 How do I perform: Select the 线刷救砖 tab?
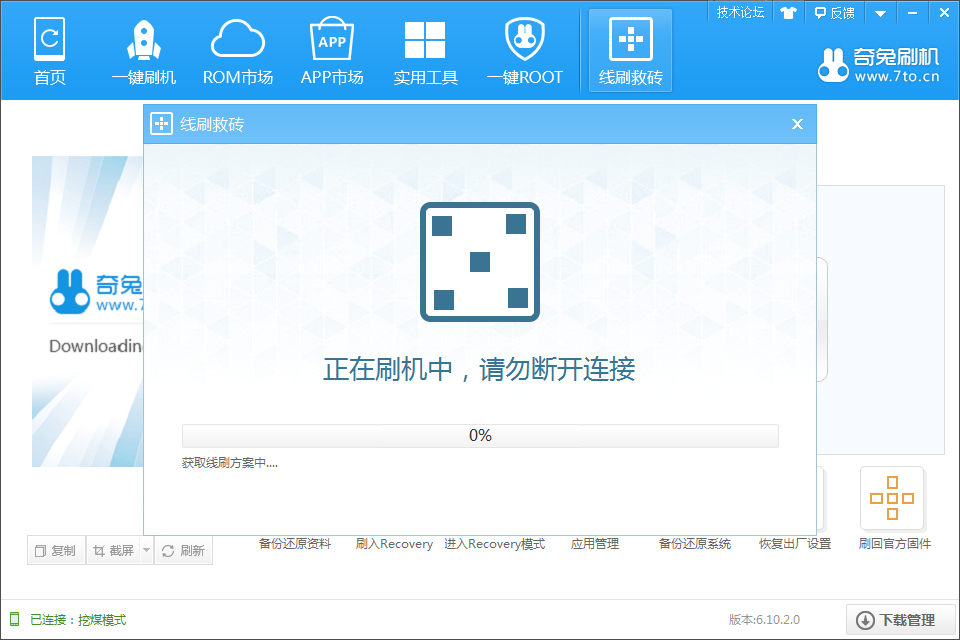[630, 50]
